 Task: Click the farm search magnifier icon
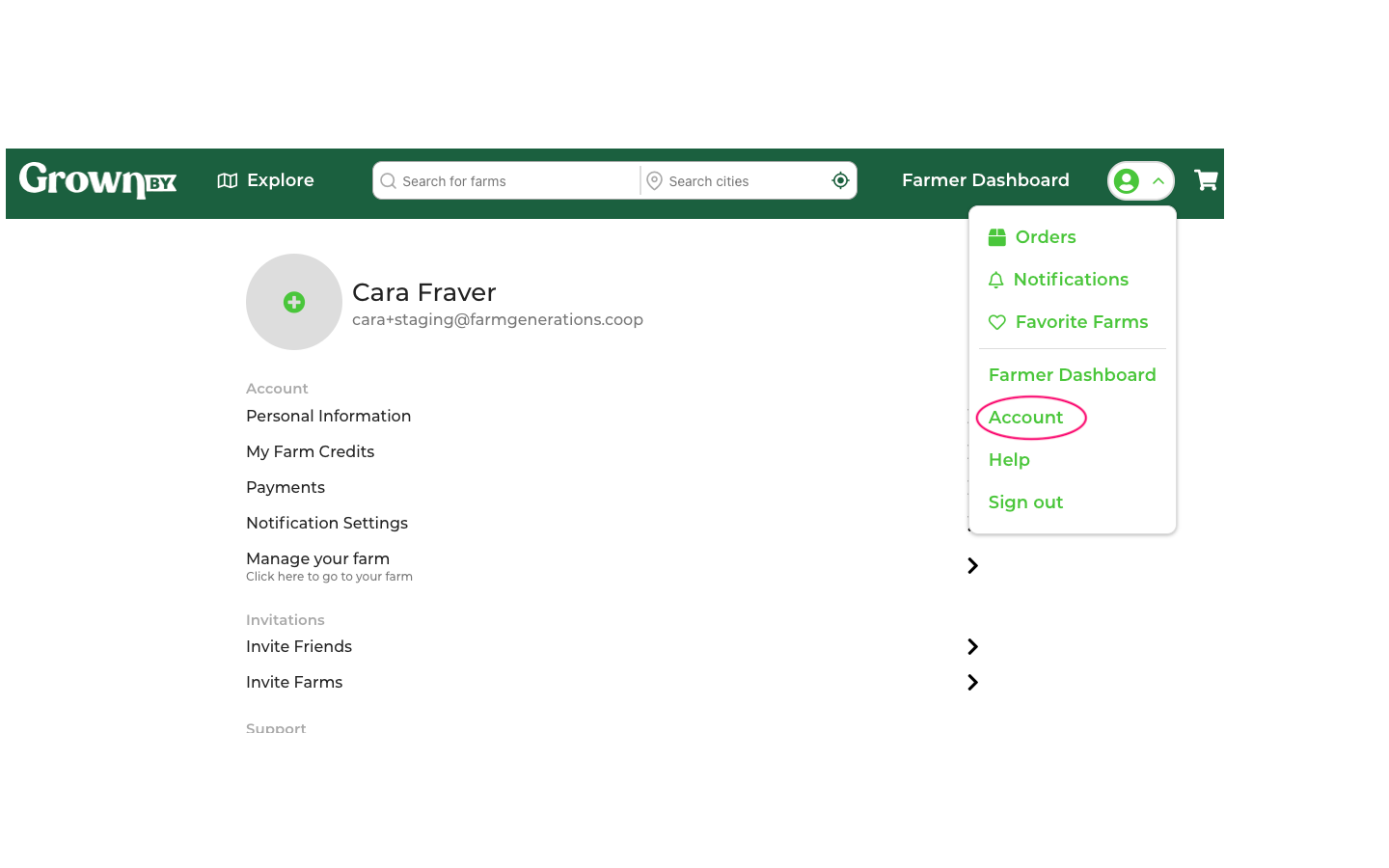[x=388, y=181]
